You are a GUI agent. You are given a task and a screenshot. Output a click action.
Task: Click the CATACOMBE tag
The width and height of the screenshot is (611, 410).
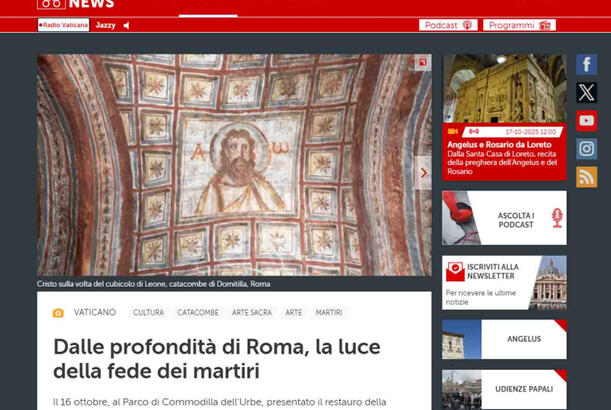pyautogui.click(x=198, y=313)
